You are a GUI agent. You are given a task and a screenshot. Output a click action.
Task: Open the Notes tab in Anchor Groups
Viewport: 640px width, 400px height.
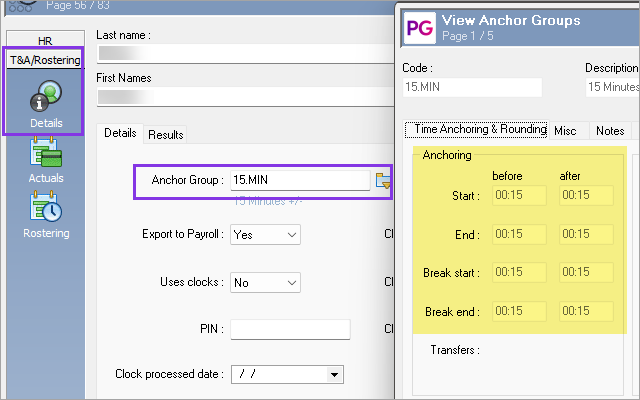click(610, 131)
